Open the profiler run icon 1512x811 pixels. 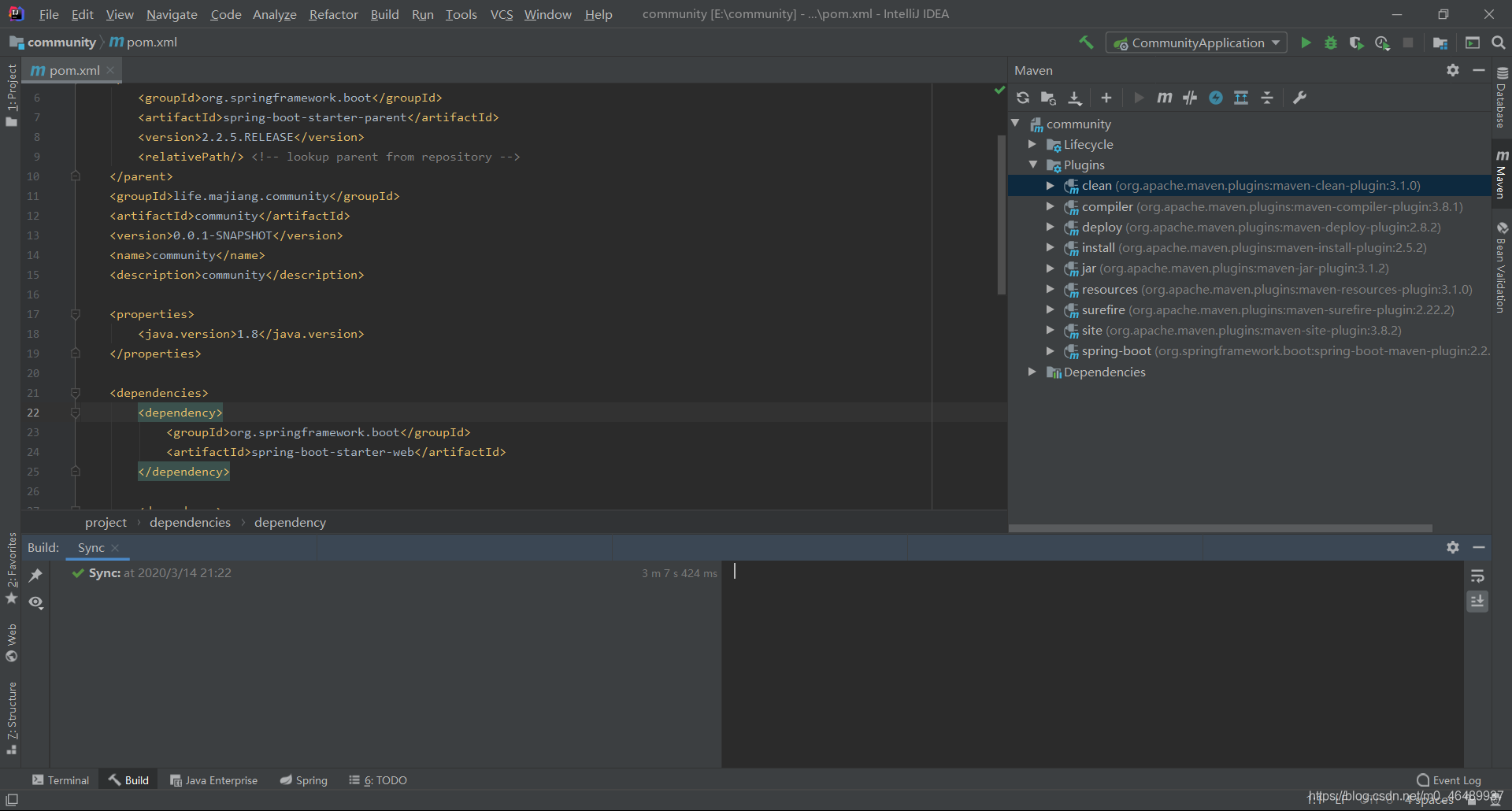click(1382, 43)
